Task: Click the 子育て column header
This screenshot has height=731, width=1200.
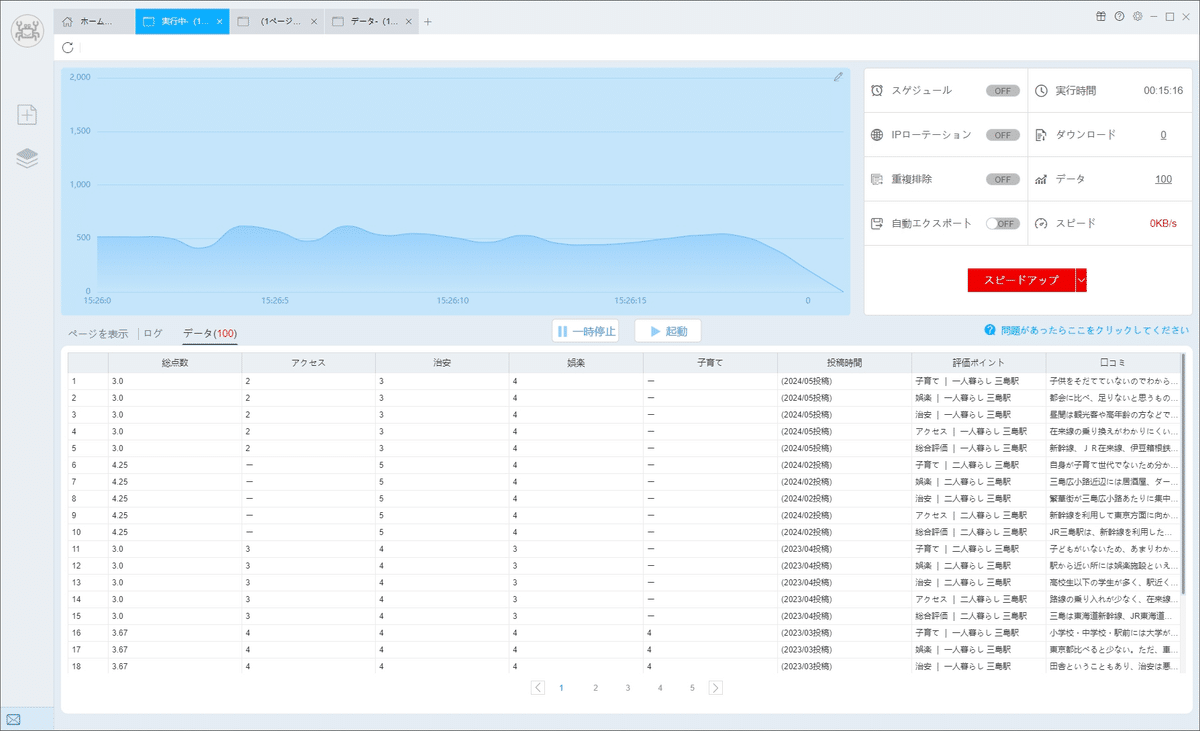Action: pyautogui.click(x=710, y=362)
